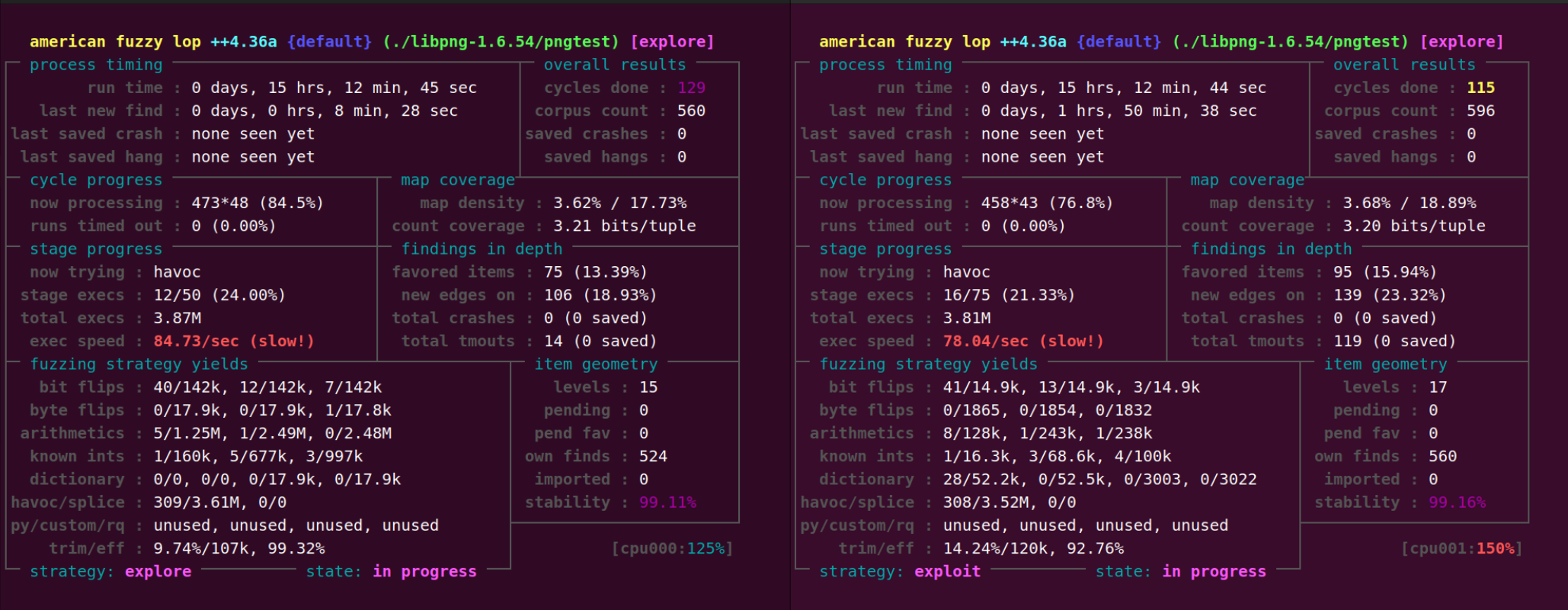Click stability "99.11%" in left pane
The image size is (1568, 610).
click(667, 502)
